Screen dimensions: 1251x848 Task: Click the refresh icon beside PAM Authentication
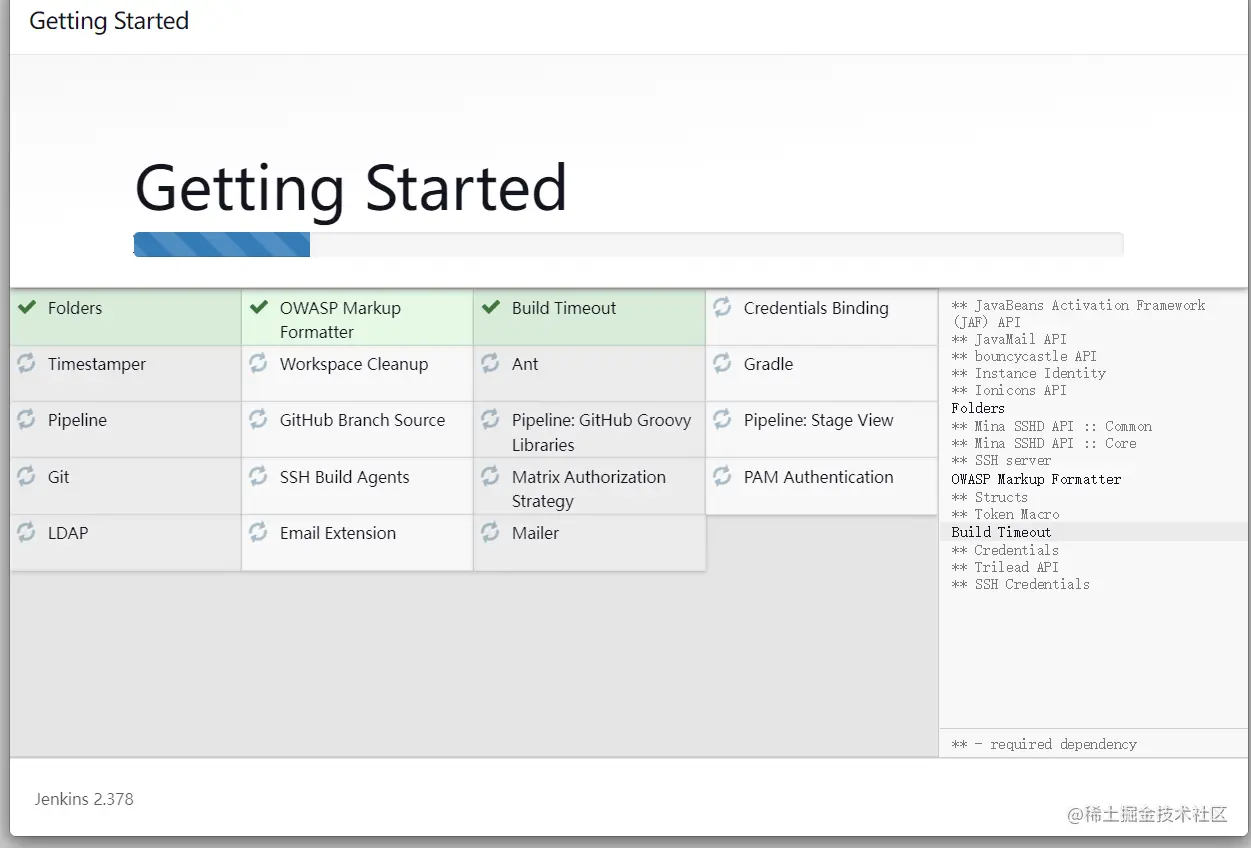click(722, 476)
